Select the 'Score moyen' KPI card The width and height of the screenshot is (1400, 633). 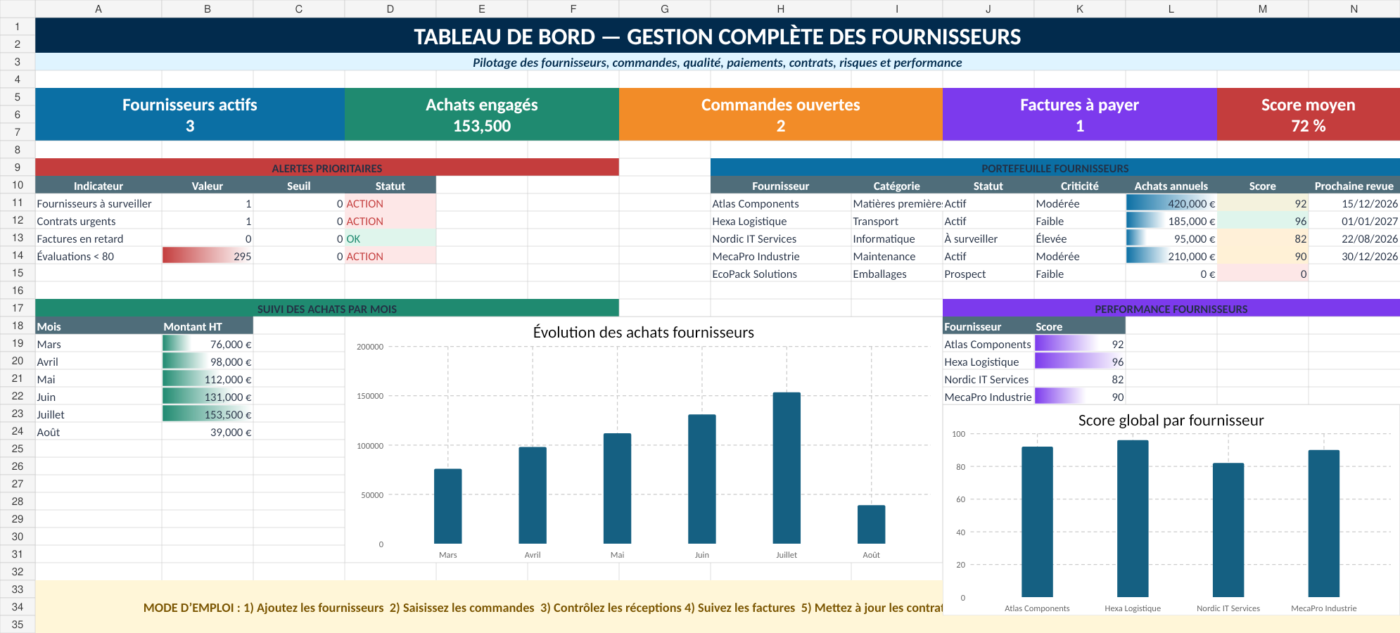(1308, 114)
